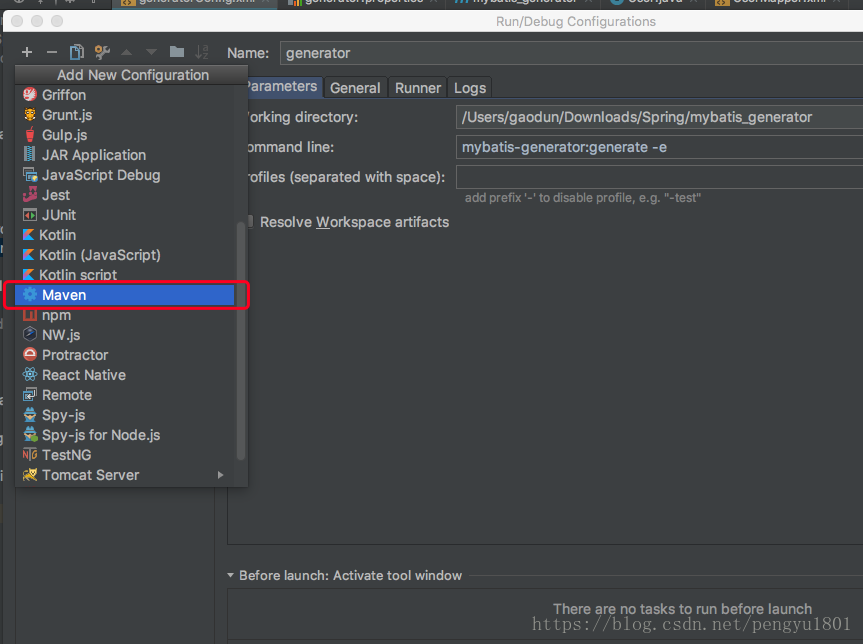
Task: Click the minus Remove Configuration icon
Action: pos(52,52)
